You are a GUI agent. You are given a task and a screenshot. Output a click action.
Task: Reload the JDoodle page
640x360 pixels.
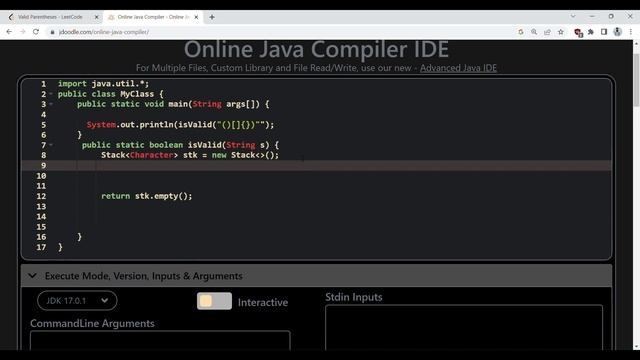point(36,31)
